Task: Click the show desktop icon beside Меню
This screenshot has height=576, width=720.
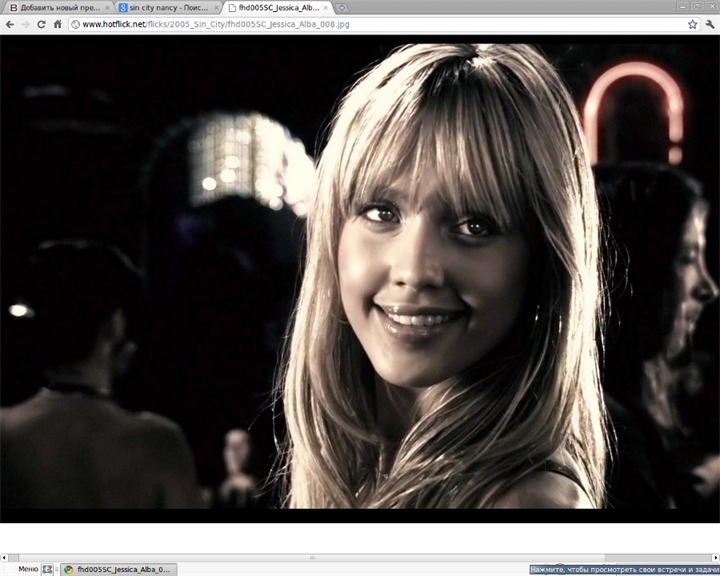Action: pyautogui.click(x=47, y=569)
